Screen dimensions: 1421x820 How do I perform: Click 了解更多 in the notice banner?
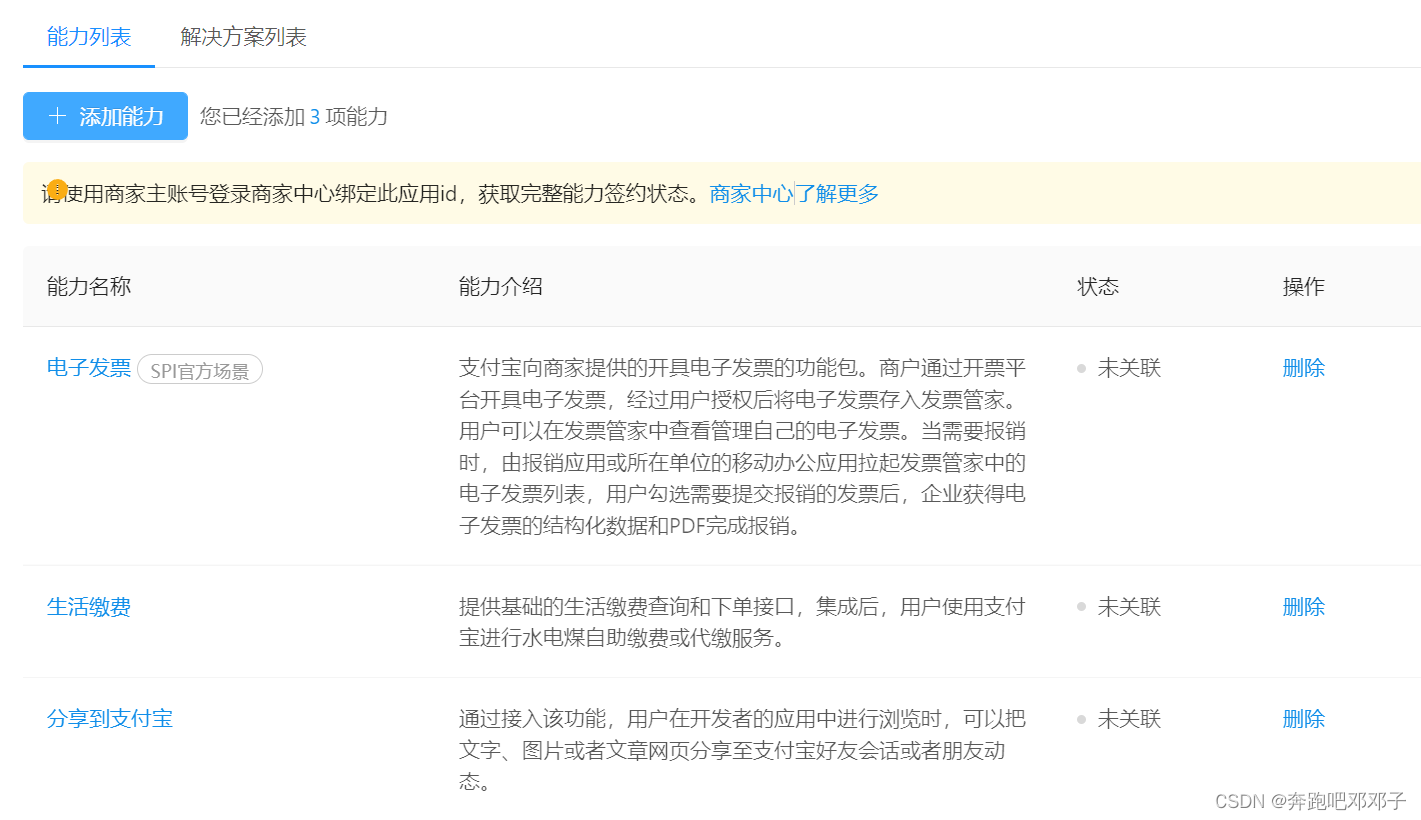[836, 193]
